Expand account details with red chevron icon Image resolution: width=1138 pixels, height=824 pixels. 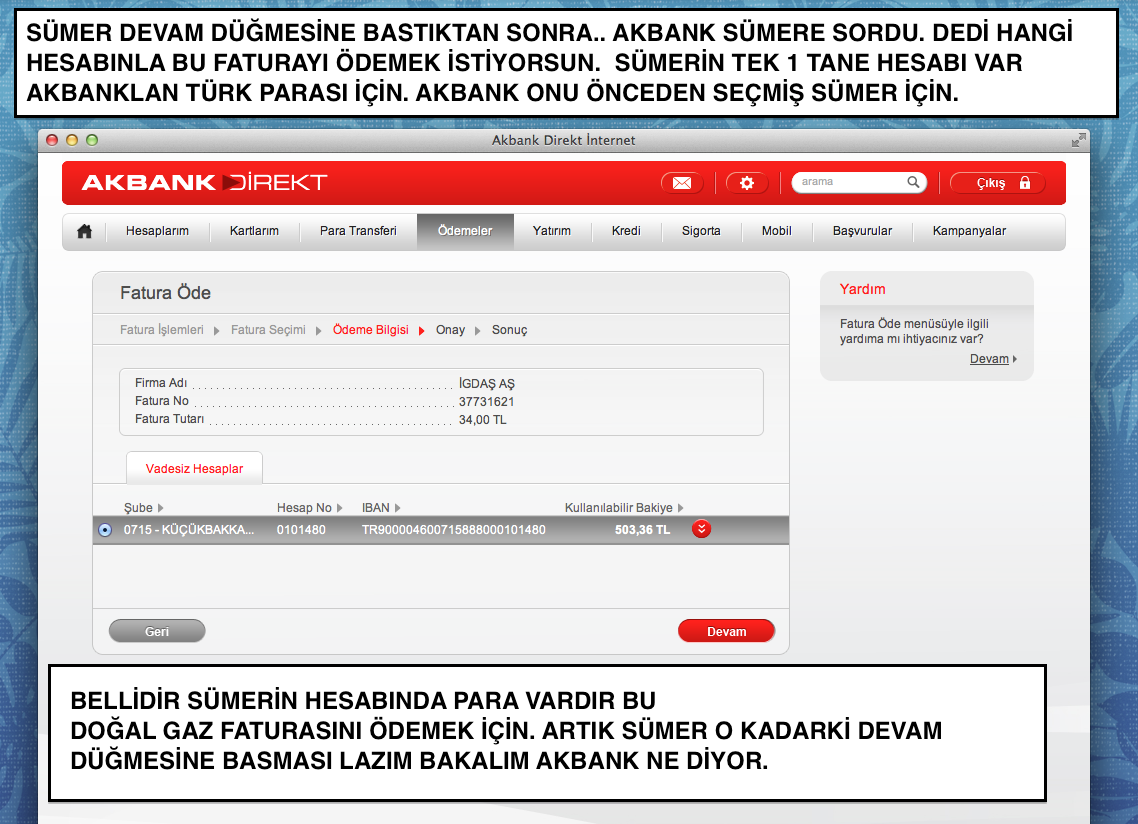pos(701,529)
